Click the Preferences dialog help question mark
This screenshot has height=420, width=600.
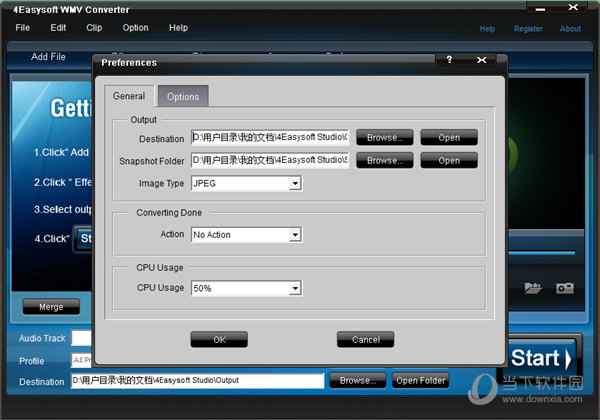(449, 60)
